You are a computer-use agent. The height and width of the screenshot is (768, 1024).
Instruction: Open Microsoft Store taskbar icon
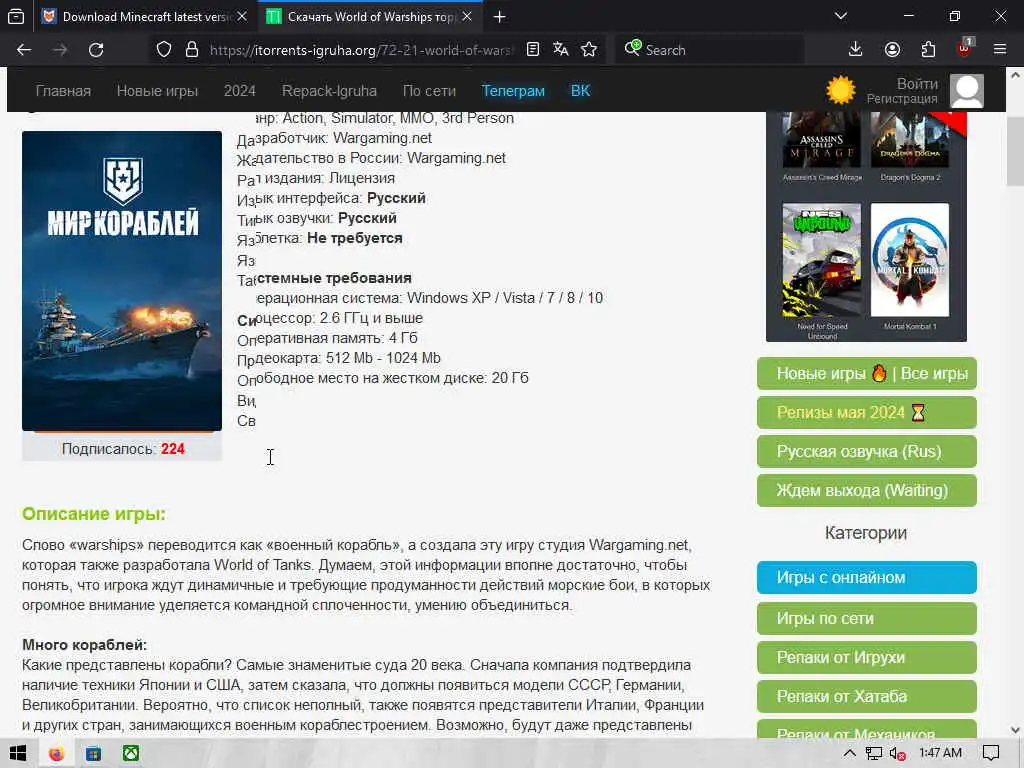click(x=93, y=754)
